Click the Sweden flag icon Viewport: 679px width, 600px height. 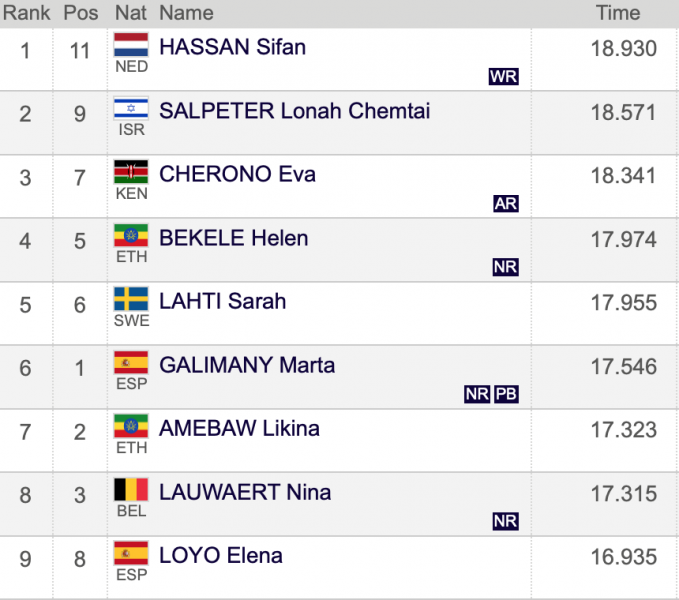[131, 299]
